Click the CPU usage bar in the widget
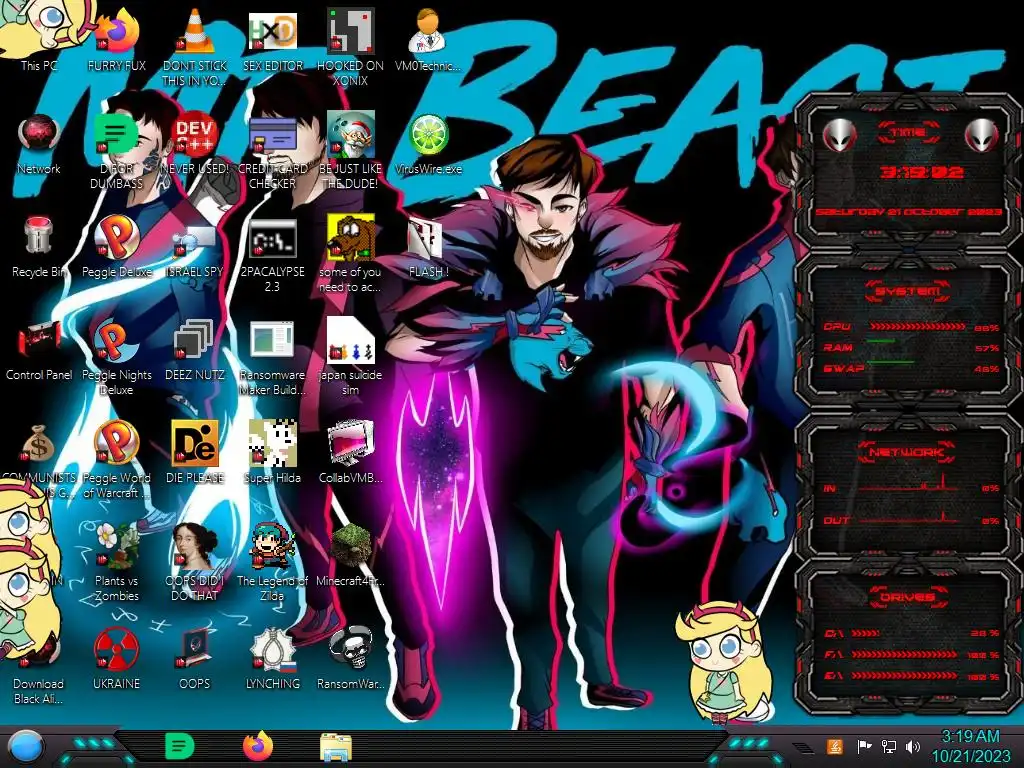This screenshot has width=1024, height=768. 918,326
